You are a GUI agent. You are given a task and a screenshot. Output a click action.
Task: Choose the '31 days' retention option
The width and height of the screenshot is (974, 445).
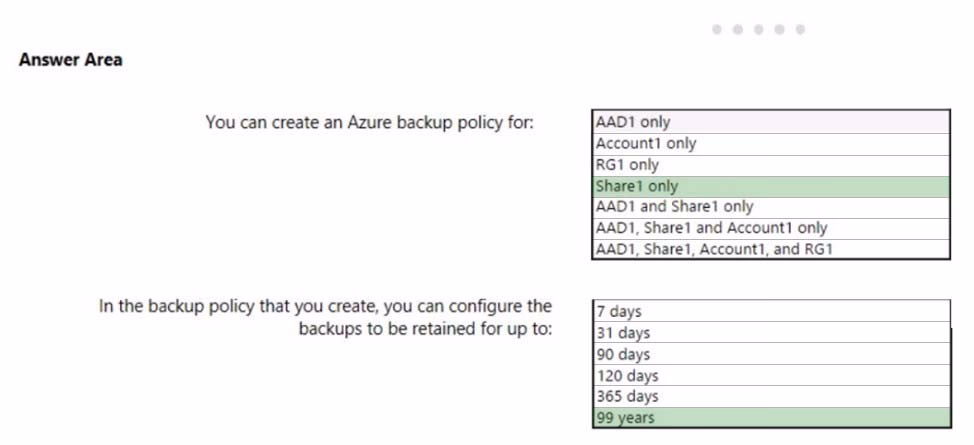click(771, 333)
